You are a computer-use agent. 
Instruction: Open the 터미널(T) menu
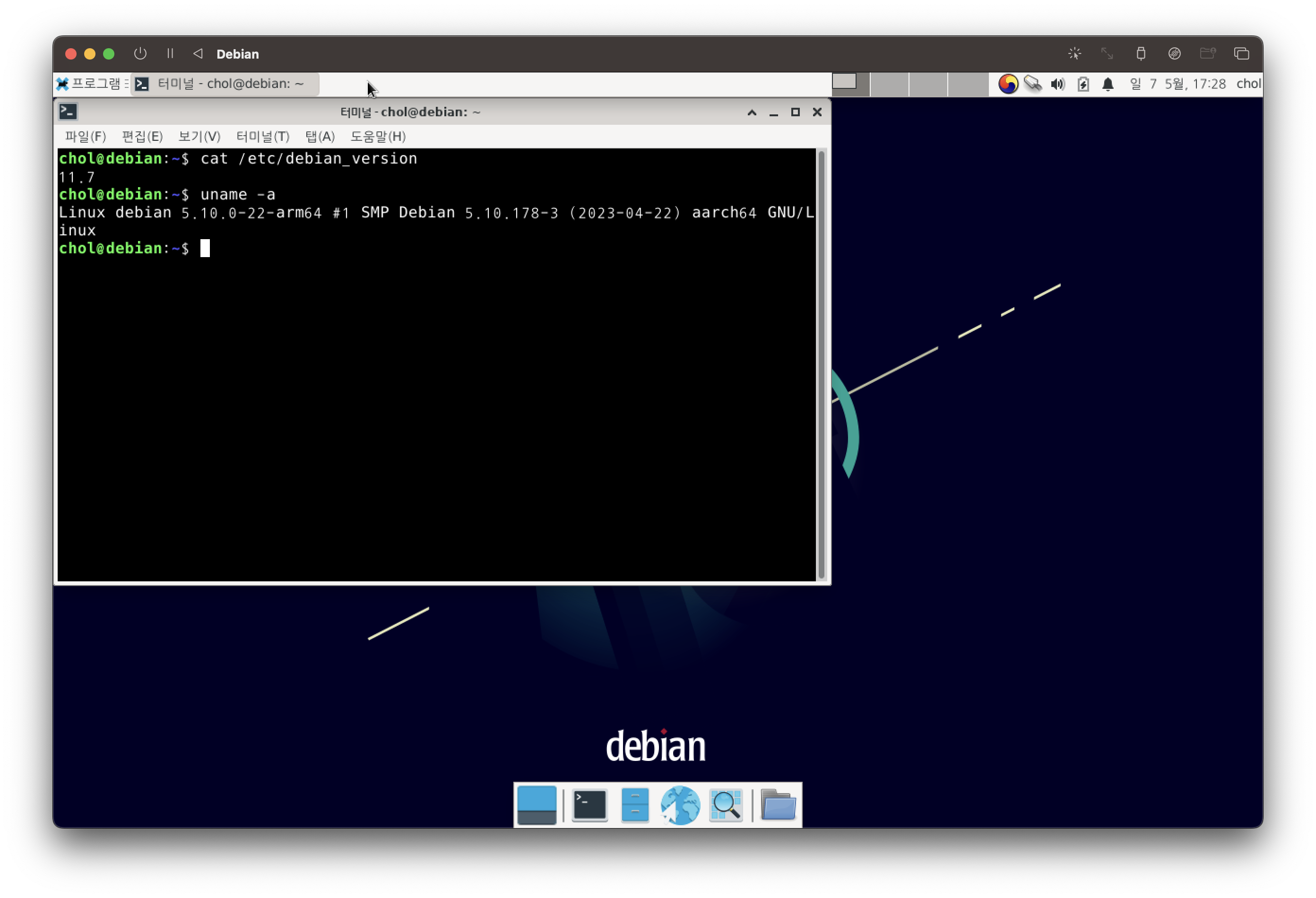click(263, 137)
